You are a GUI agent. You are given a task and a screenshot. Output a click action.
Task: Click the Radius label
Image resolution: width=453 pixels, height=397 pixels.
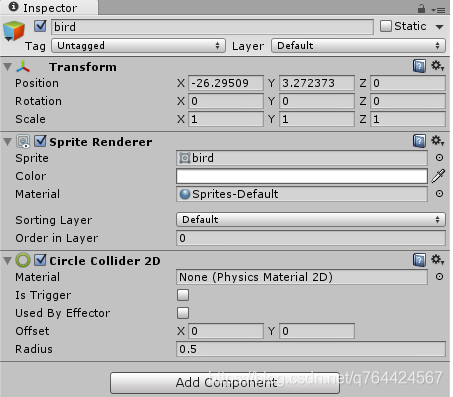34,349
